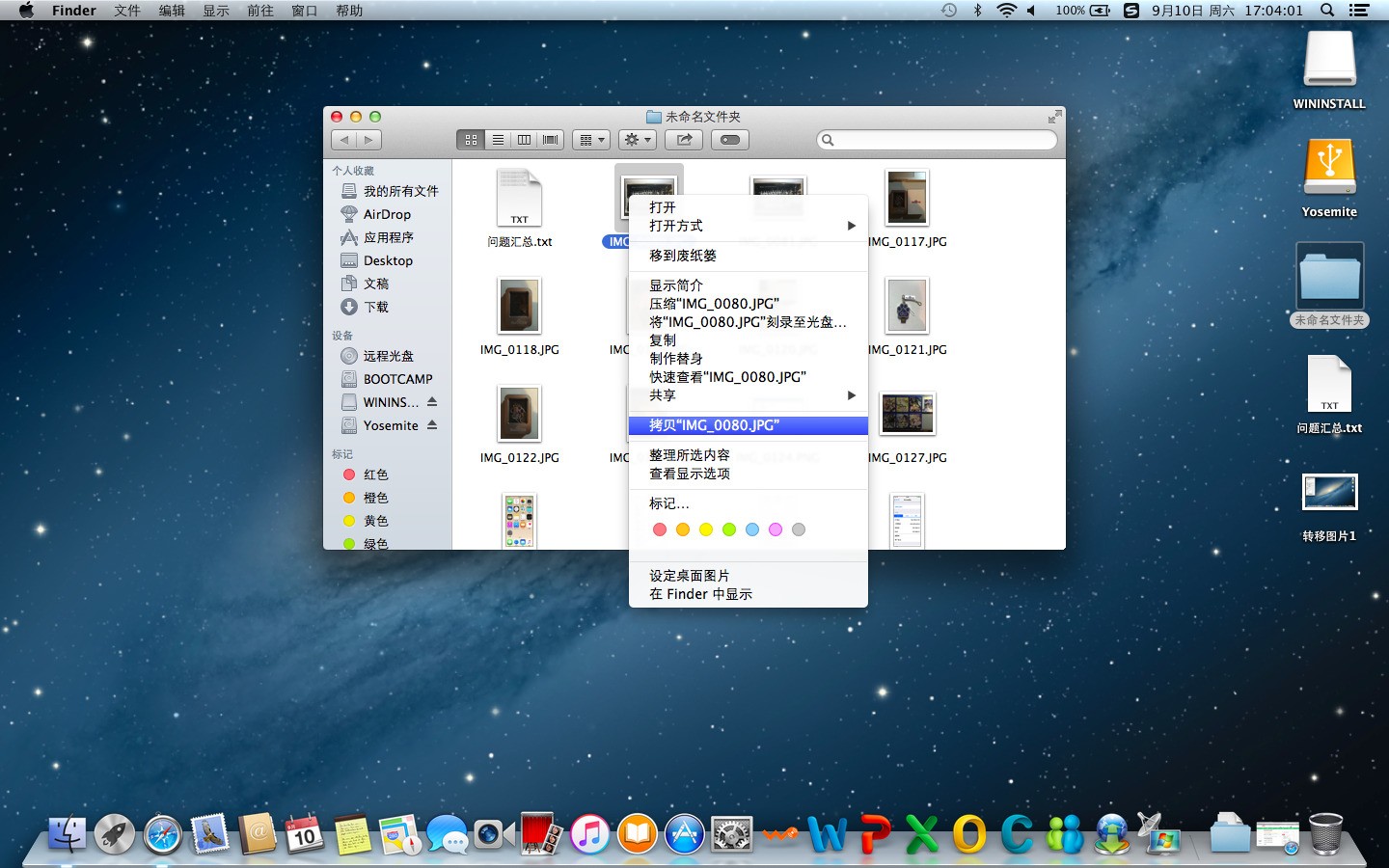
Task: Open the item arrangement dropdown
Action: 590,140
